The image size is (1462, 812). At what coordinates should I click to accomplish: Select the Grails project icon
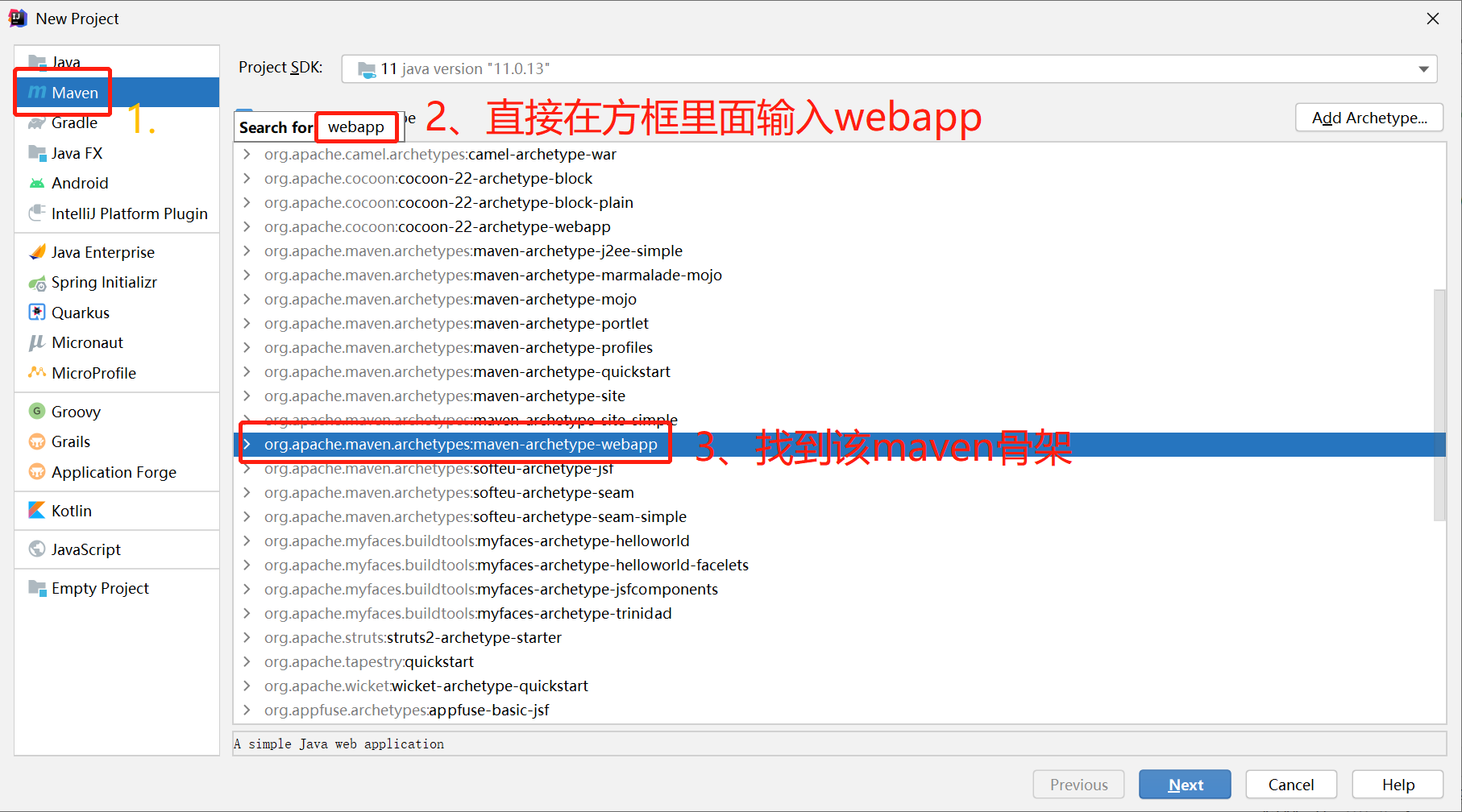click(37, 441)
